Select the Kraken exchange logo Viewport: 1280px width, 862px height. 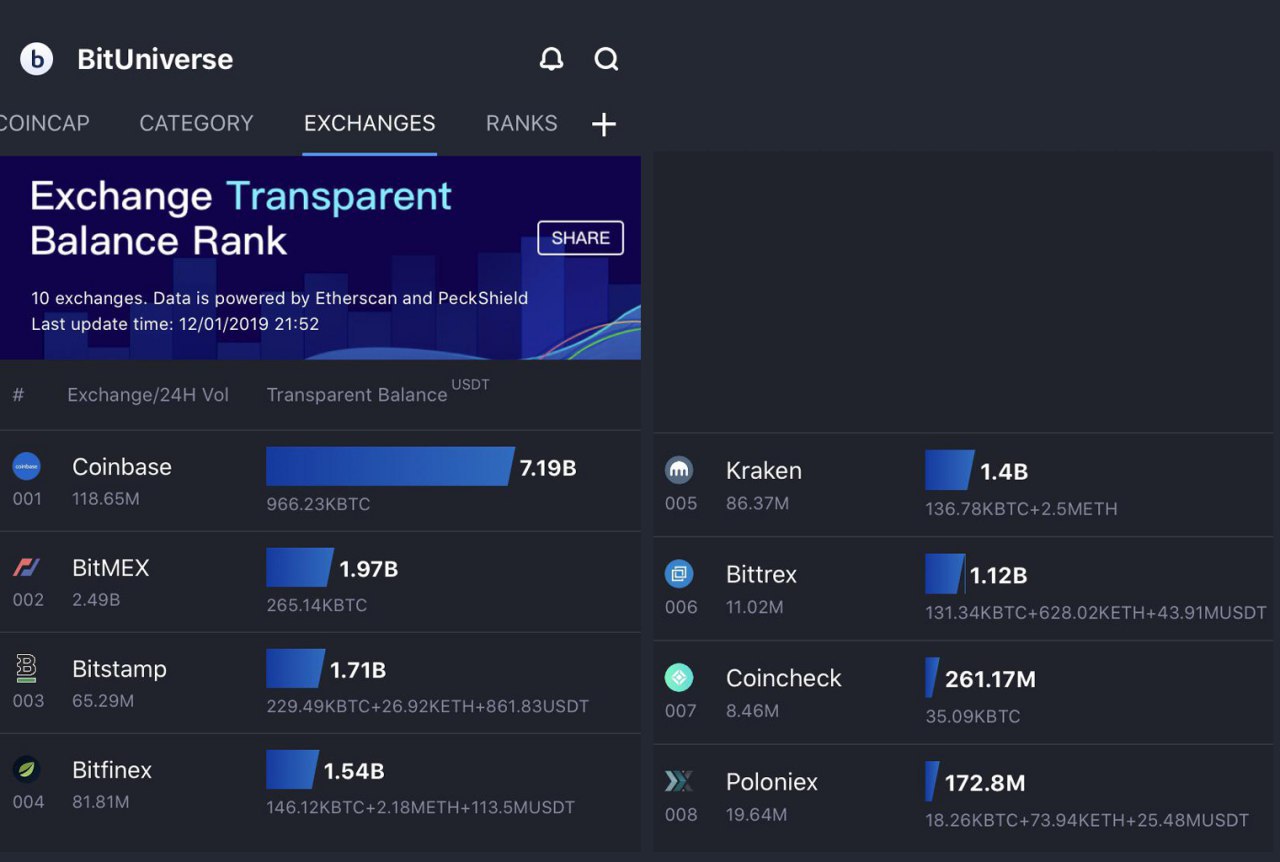679,470
